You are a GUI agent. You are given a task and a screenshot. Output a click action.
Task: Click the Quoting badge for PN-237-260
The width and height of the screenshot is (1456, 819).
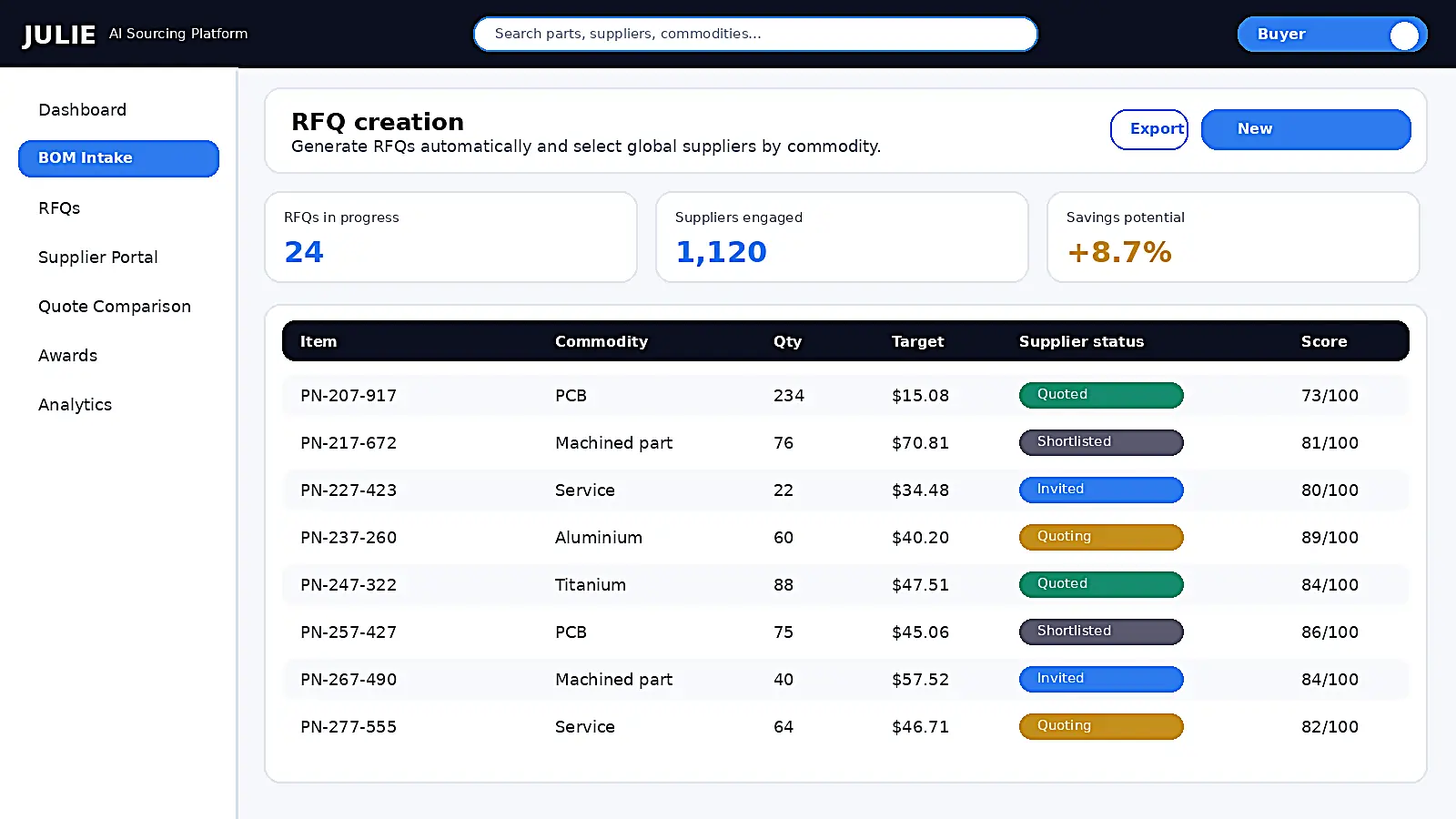[x=1100, y=537]
